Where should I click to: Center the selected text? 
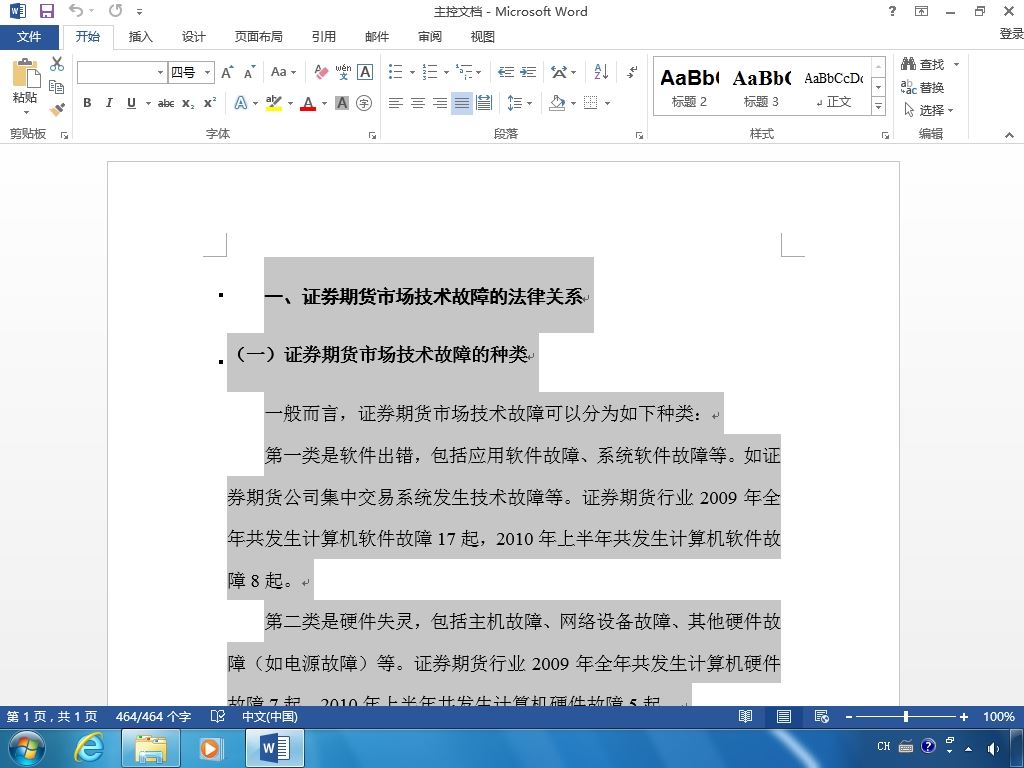tap(417, 103)
